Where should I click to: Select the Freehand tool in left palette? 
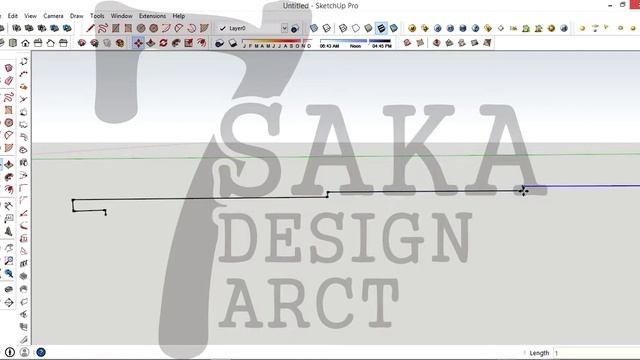tap(9, 97)
